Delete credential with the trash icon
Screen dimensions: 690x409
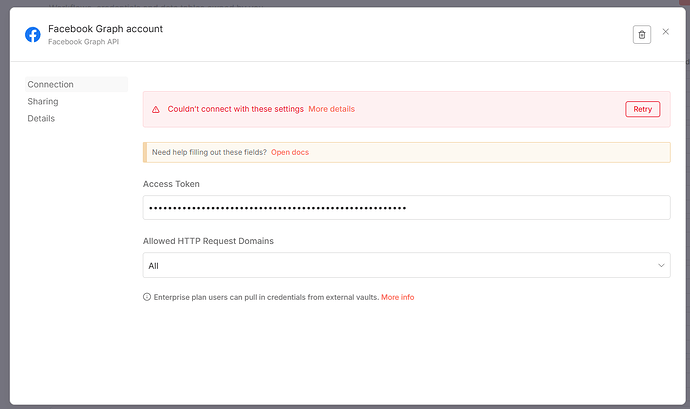coord(641,34)
